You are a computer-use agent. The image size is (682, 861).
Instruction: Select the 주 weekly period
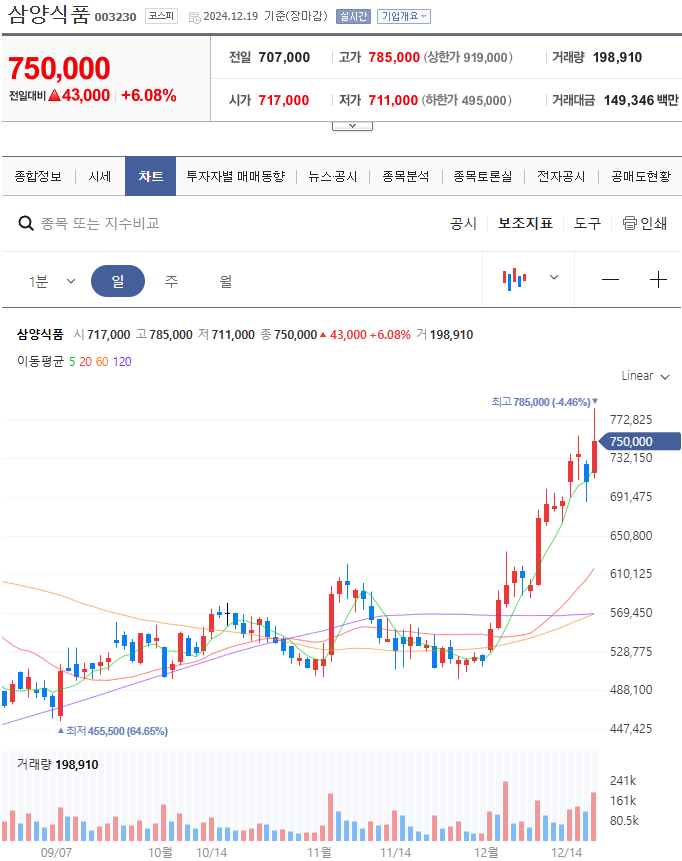point(171,282)
